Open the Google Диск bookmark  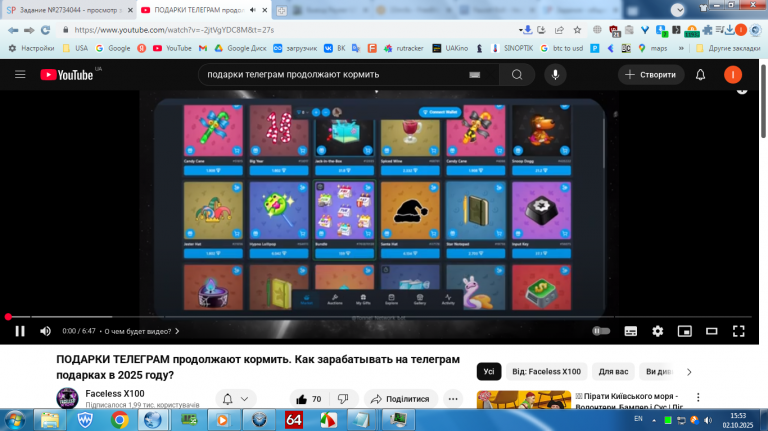coord(240,48)
